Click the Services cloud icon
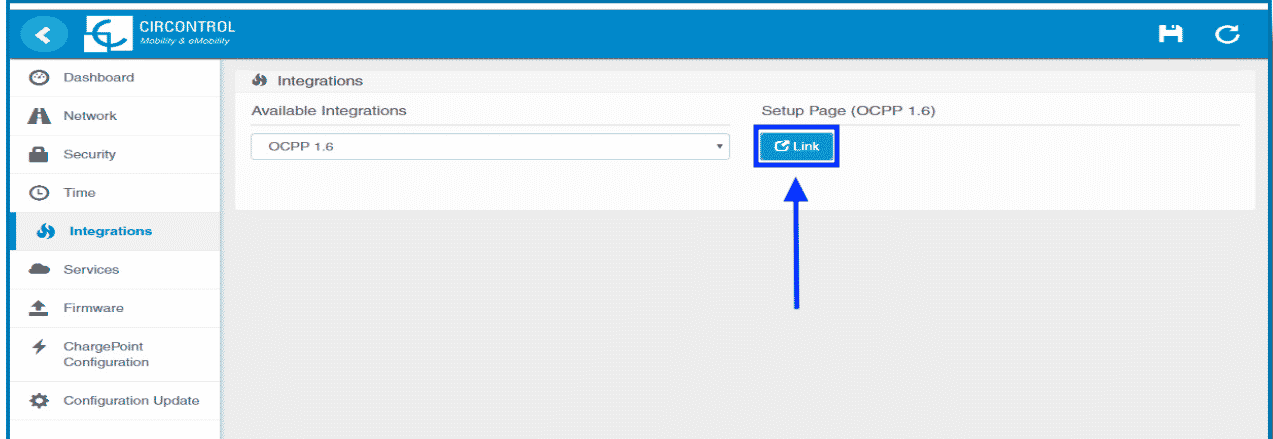 tap(39, 269)
